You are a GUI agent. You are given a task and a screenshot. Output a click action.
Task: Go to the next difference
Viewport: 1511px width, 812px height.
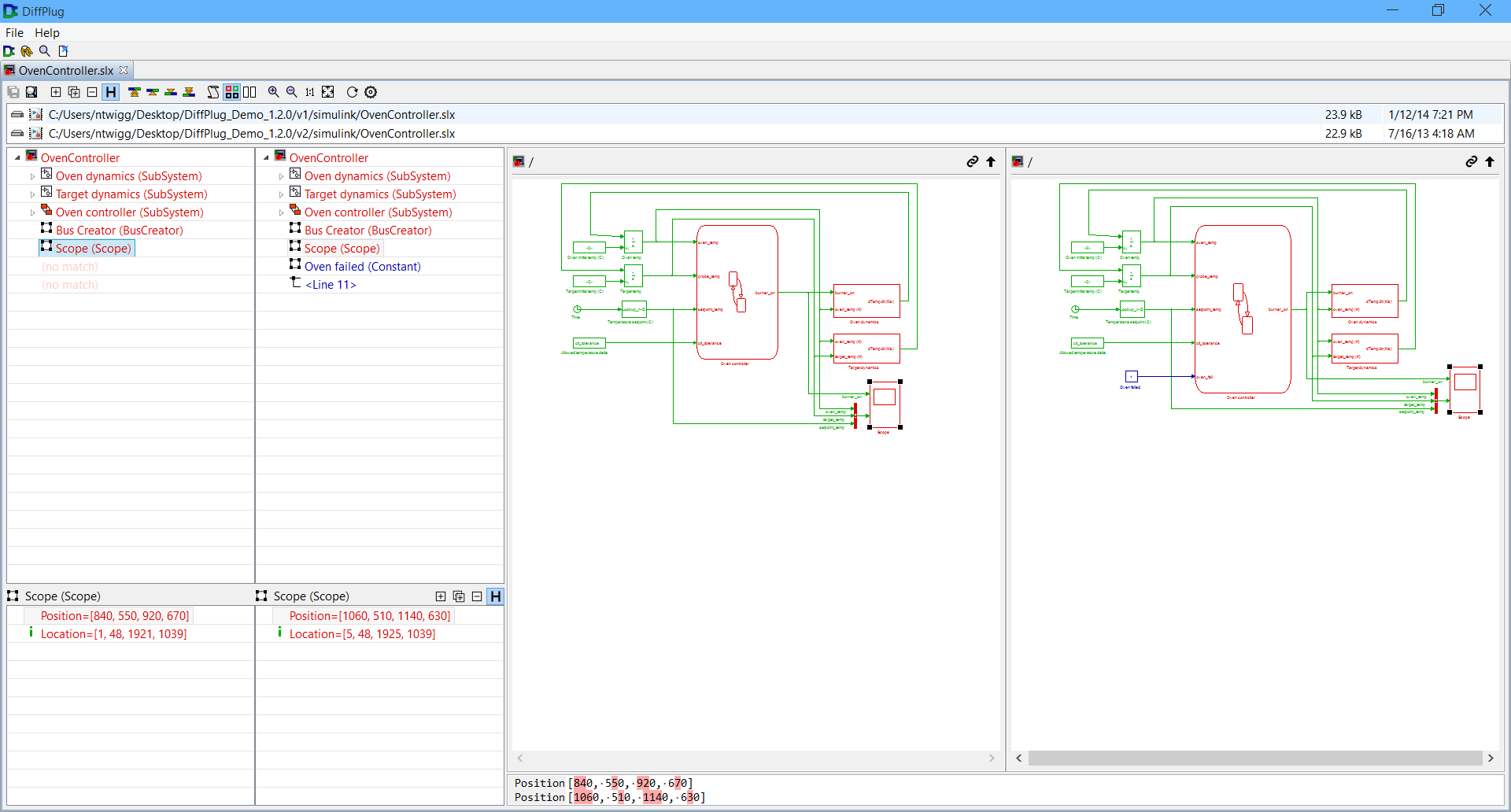pyautogui.click(x=171, y=92)
